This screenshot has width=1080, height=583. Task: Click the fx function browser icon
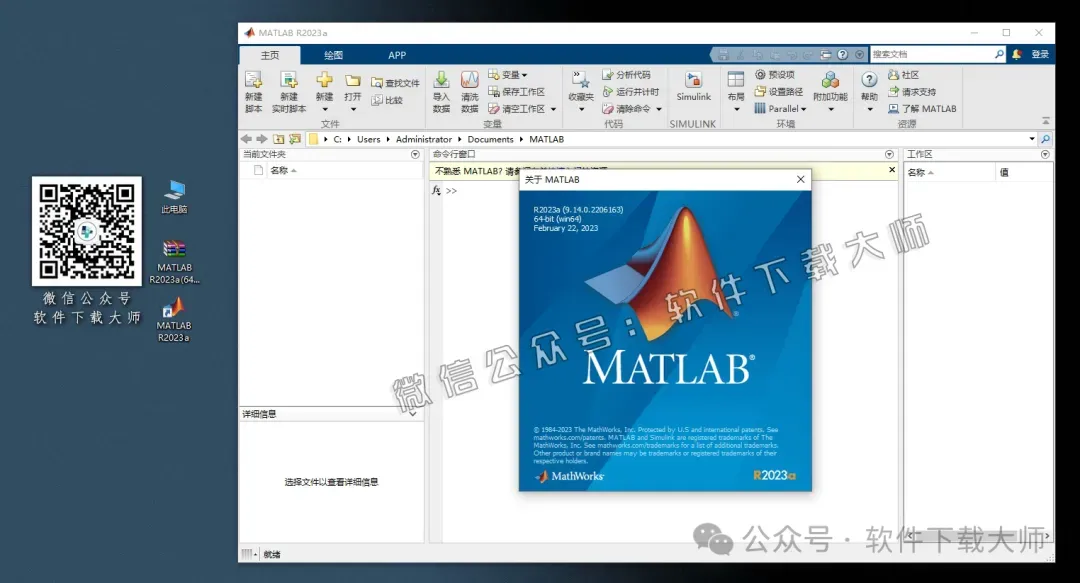(x=436, y=190)
